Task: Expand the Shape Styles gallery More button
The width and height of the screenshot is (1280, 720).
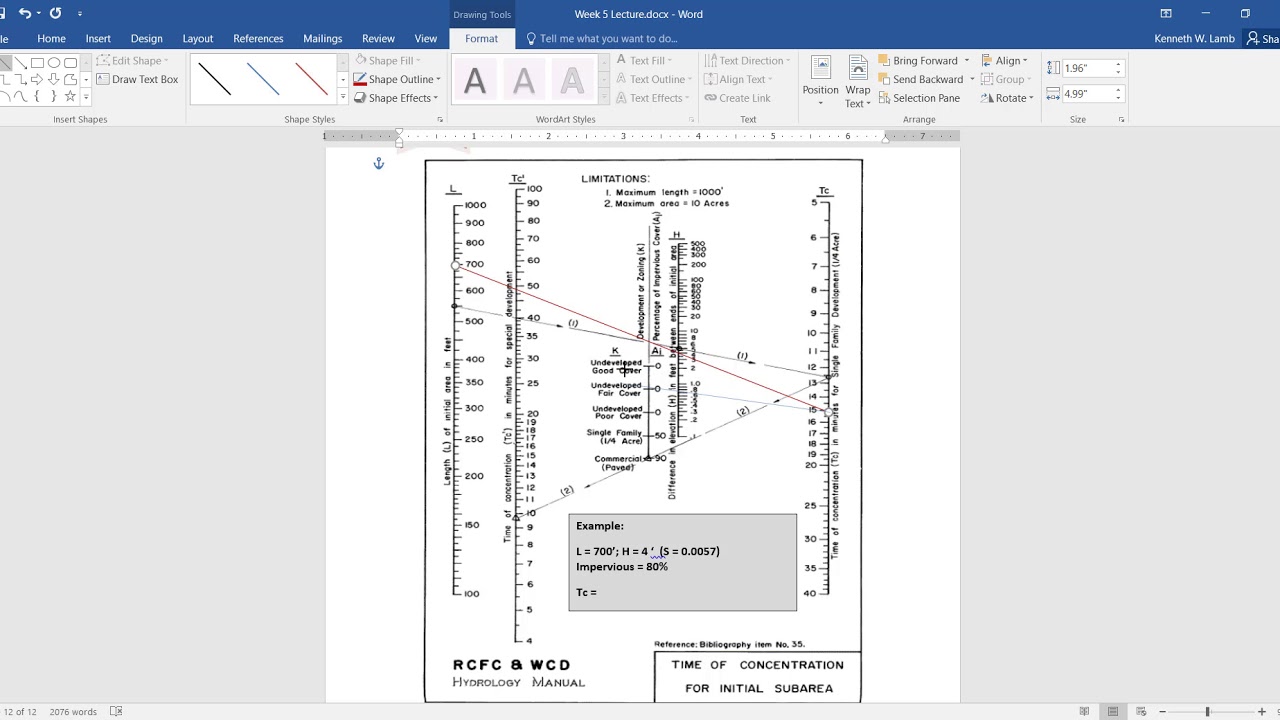Action: pyautogui.click(x=343, y=98)
